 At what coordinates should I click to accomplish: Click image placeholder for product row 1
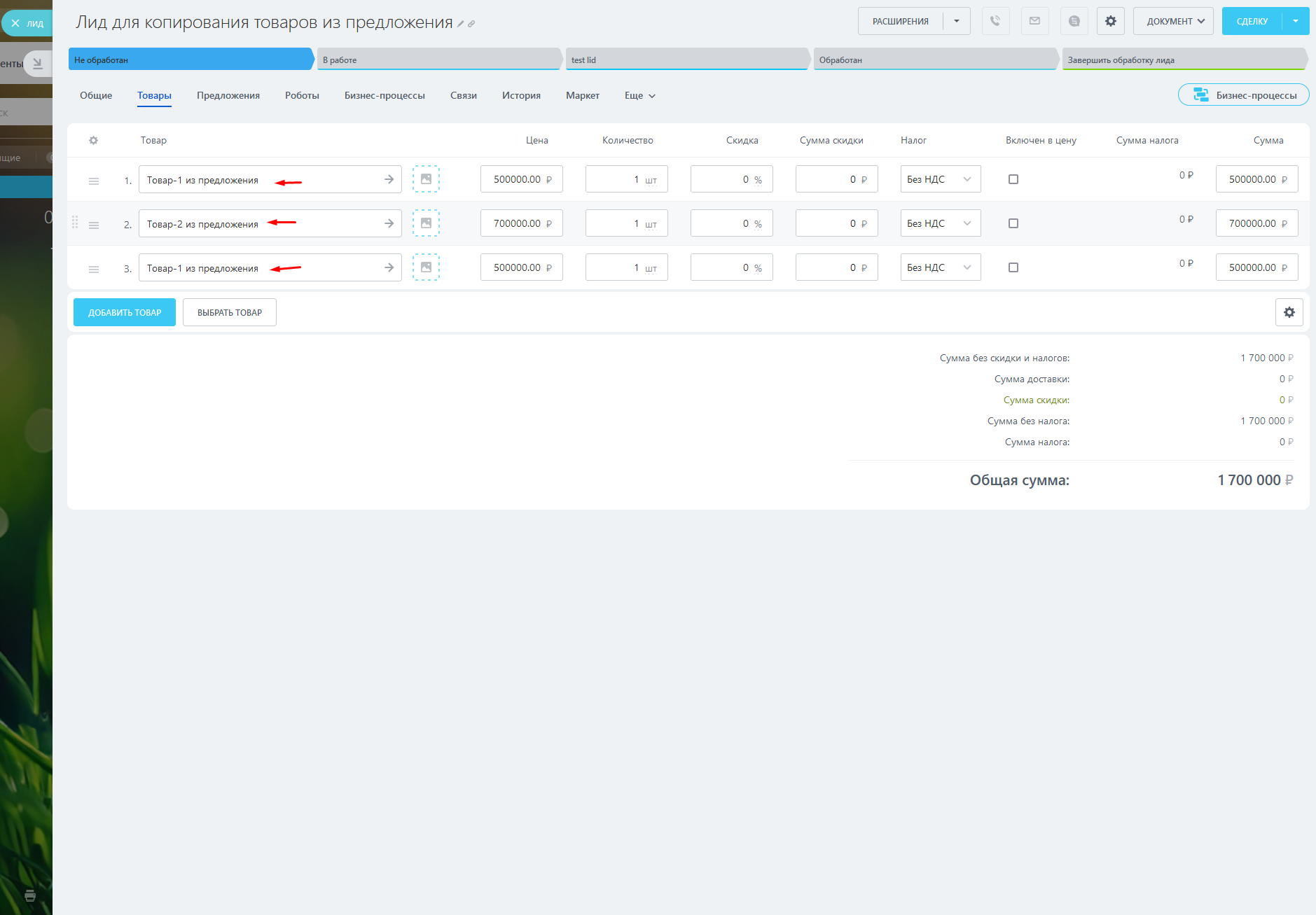point(426,179)
